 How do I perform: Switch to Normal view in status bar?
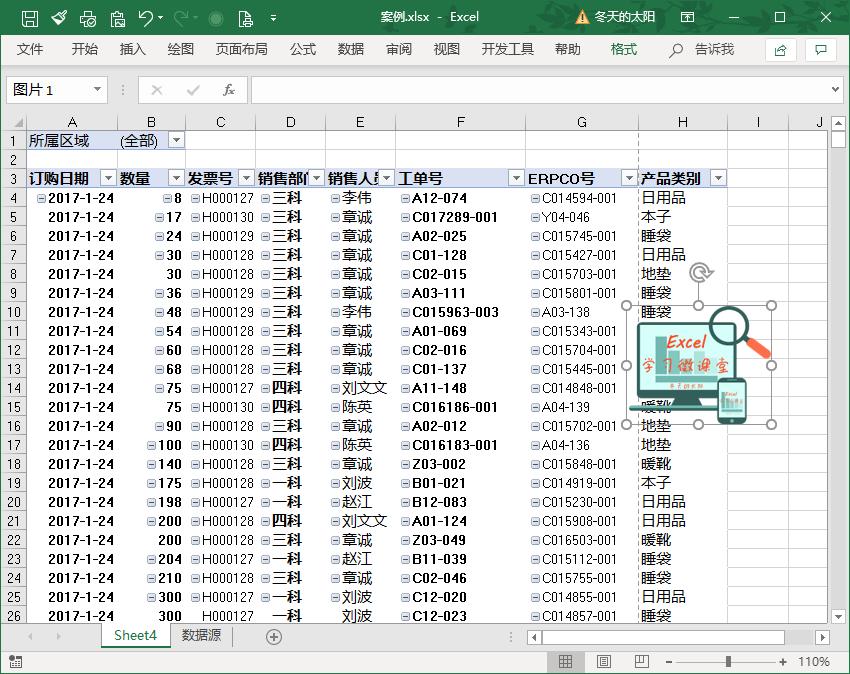567,661
